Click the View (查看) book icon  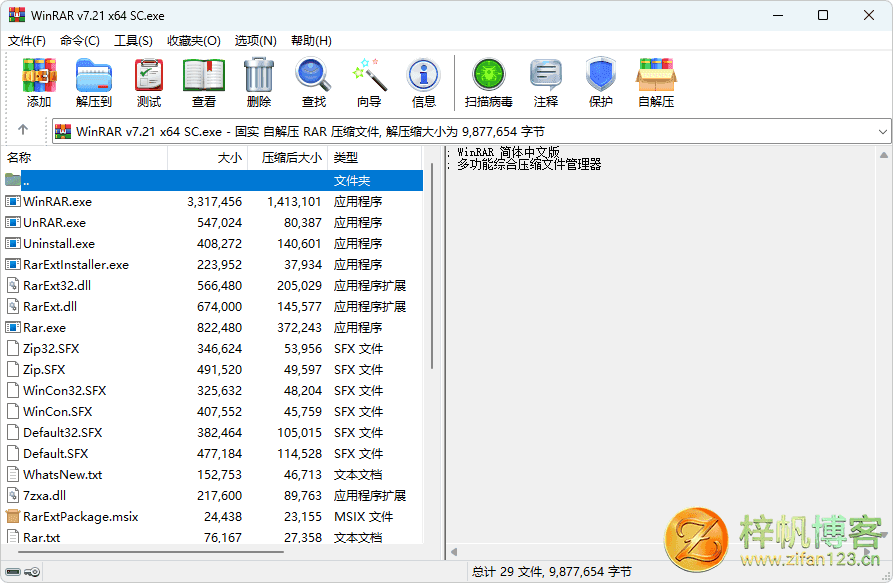204,75
